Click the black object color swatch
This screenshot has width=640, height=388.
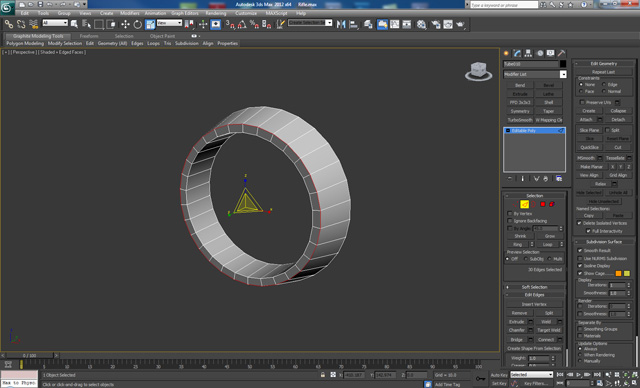click(x=563, y=64)
